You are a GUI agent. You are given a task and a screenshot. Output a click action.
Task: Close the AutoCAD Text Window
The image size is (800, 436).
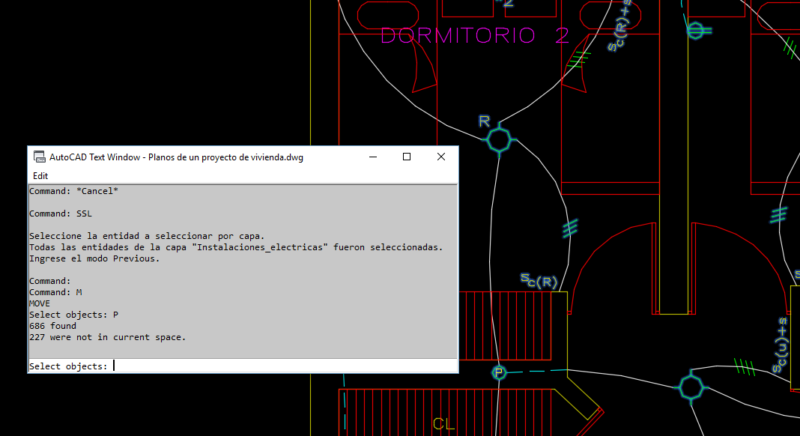tap(441, 157)
